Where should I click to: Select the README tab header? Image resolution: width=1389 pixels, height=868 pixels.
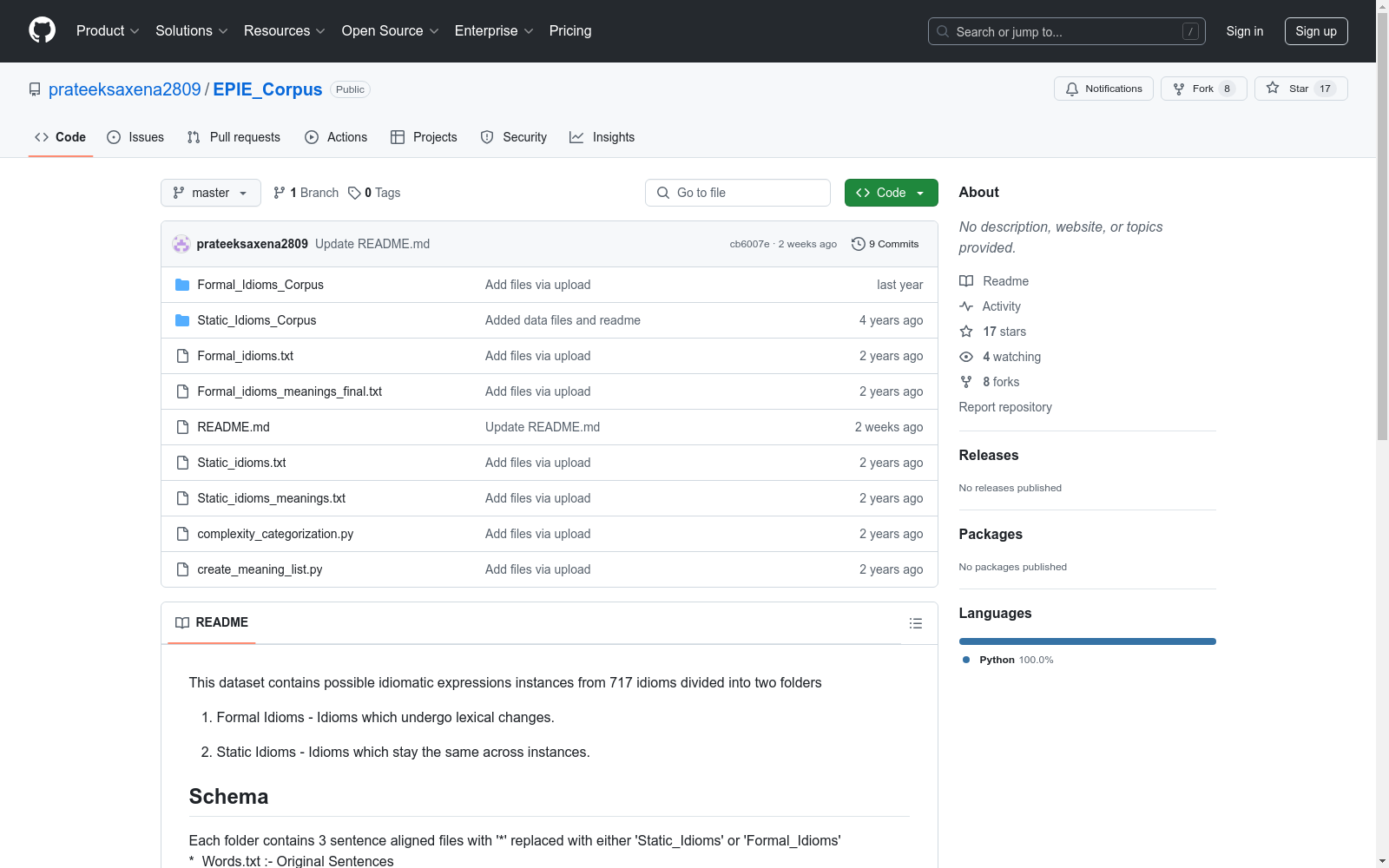(x=212, y=622)
